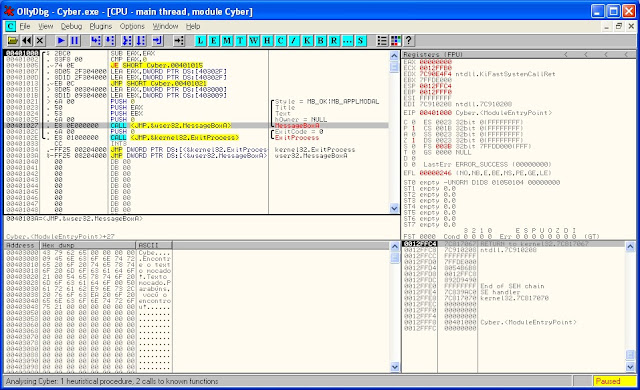Select the JMP SHORT Cyber.00401021 instruction
Viewport: 640px width, 390px height.
tap(158, 83)
